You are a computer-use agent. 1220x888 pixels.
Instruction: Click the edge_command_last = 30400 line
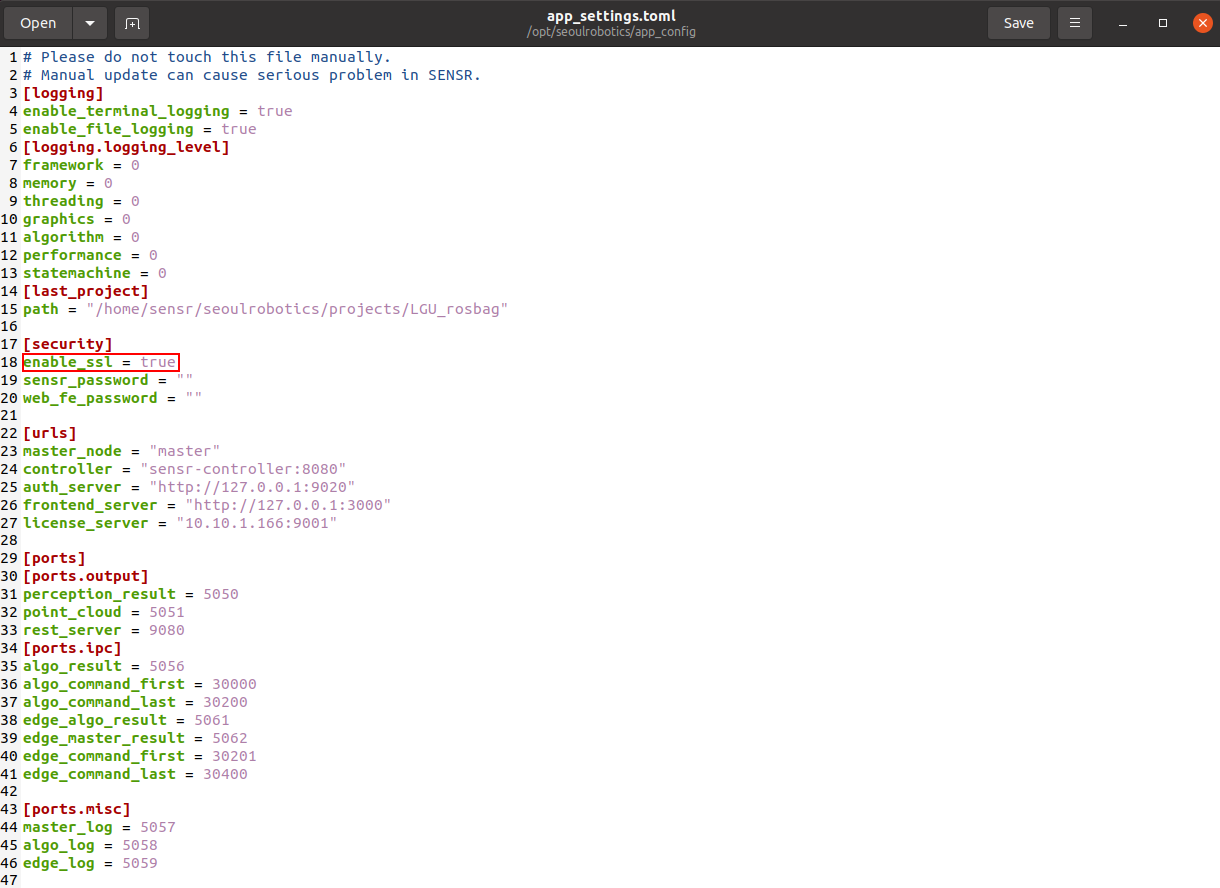[x=135, y=774]
